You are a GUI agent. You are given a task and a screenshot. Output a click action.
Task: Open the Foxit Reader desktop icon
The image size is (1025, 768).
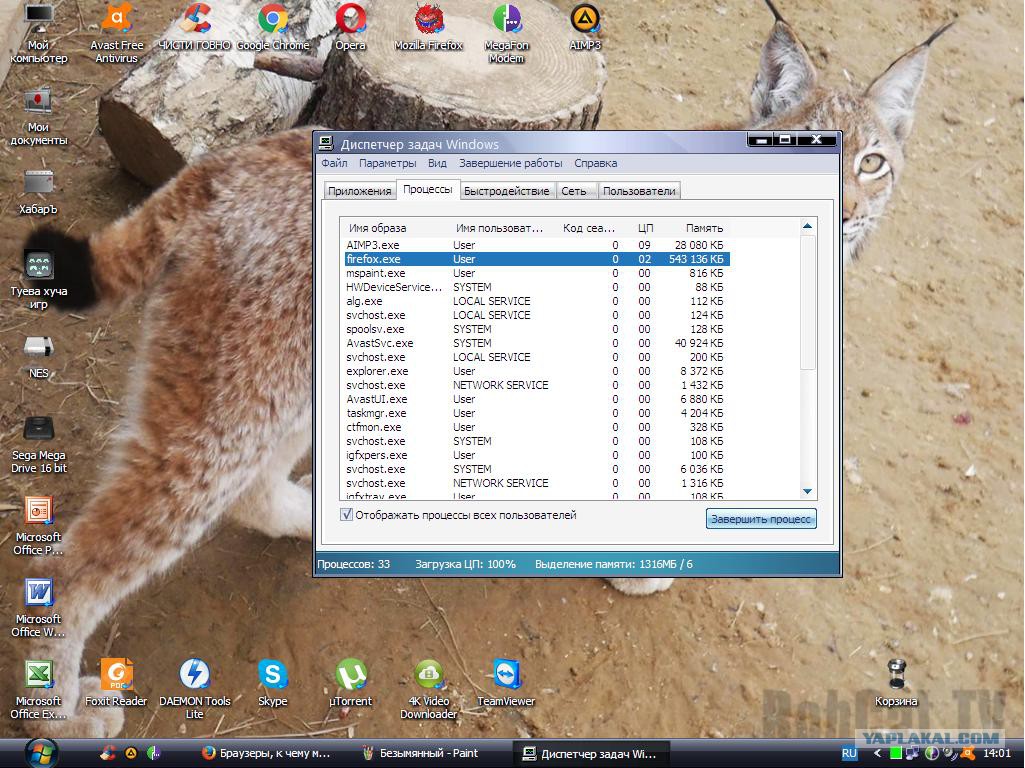(116, 683)
